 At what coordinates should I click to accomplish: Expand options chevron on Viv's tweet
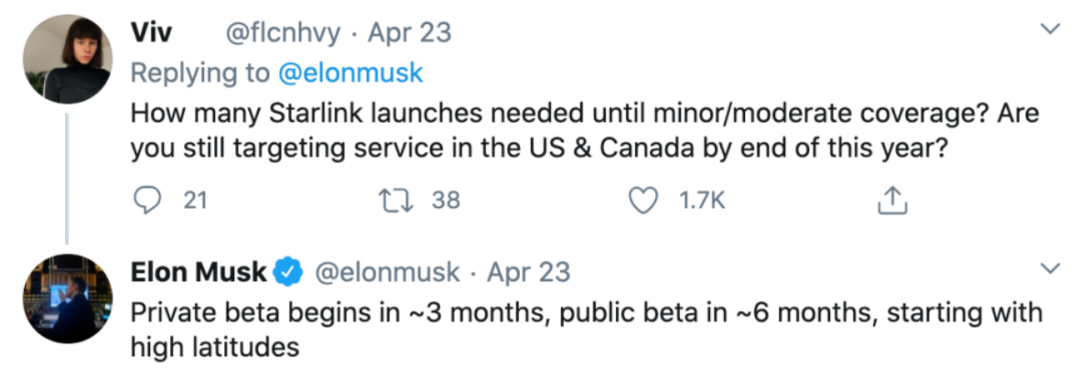pos(1050,29)
